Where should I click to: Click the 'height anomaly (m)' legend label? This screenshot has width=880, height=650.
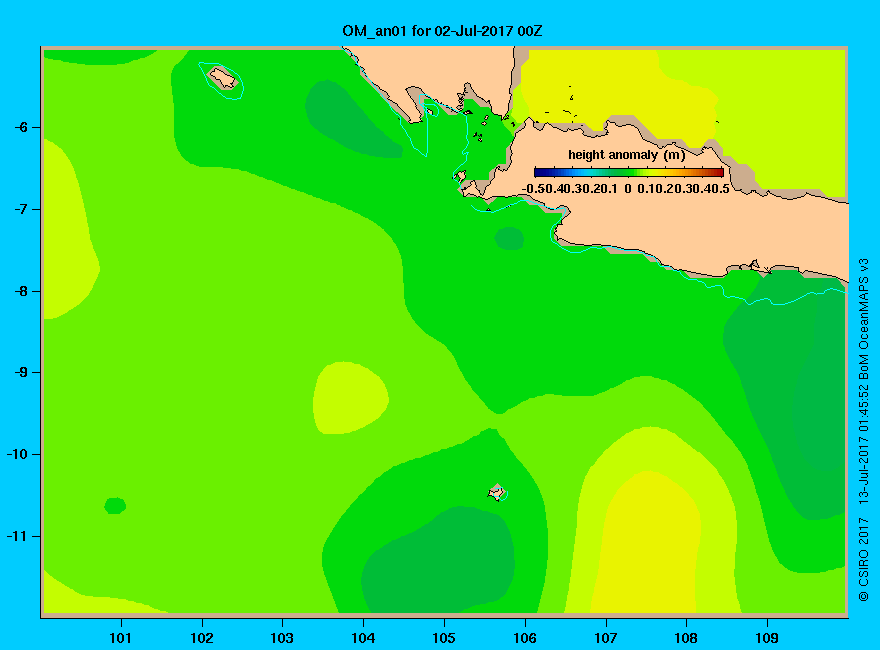626,155
